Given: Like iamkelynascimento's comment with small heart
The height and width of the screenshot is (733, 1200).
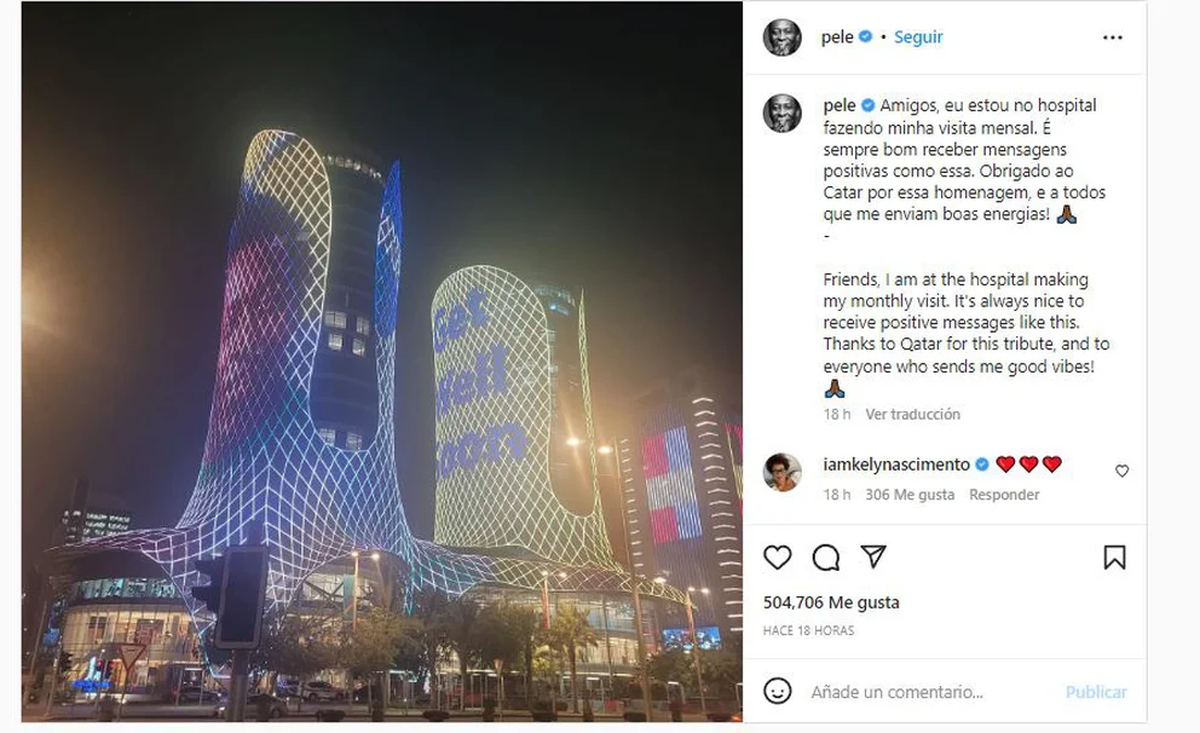Looking at the screenshot, I should pos(1122,470).
